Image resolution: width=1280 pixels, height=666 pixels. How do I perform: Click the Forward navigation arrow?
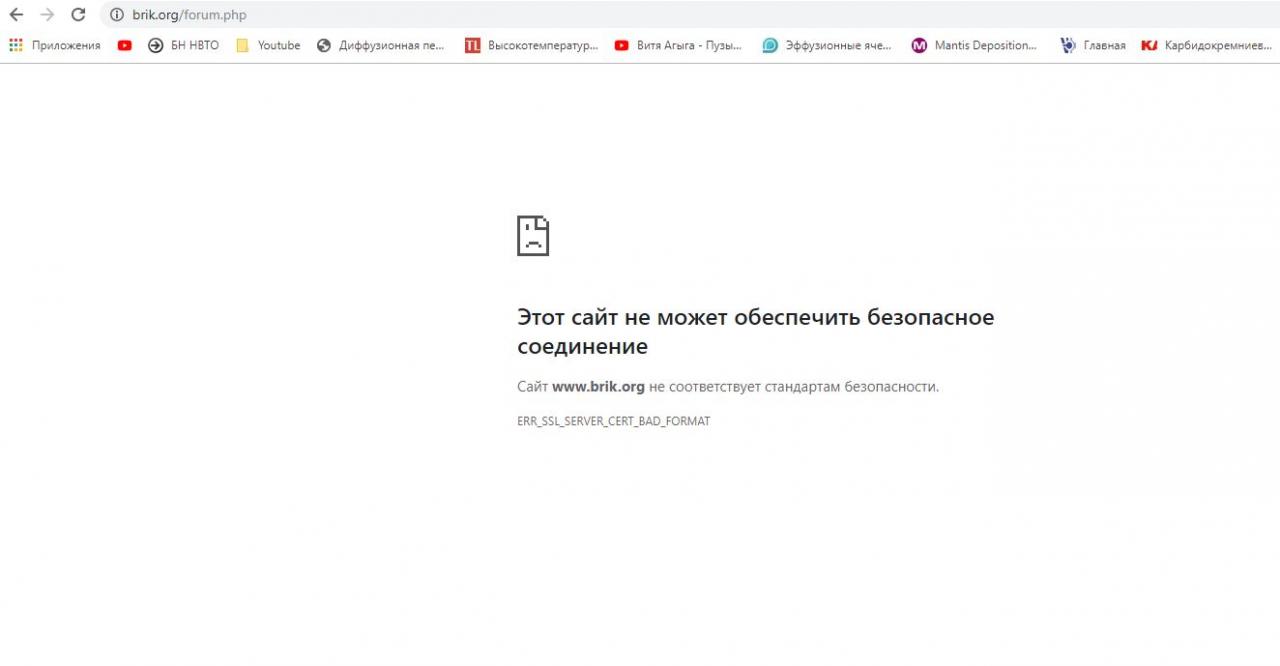pos(47,15)
